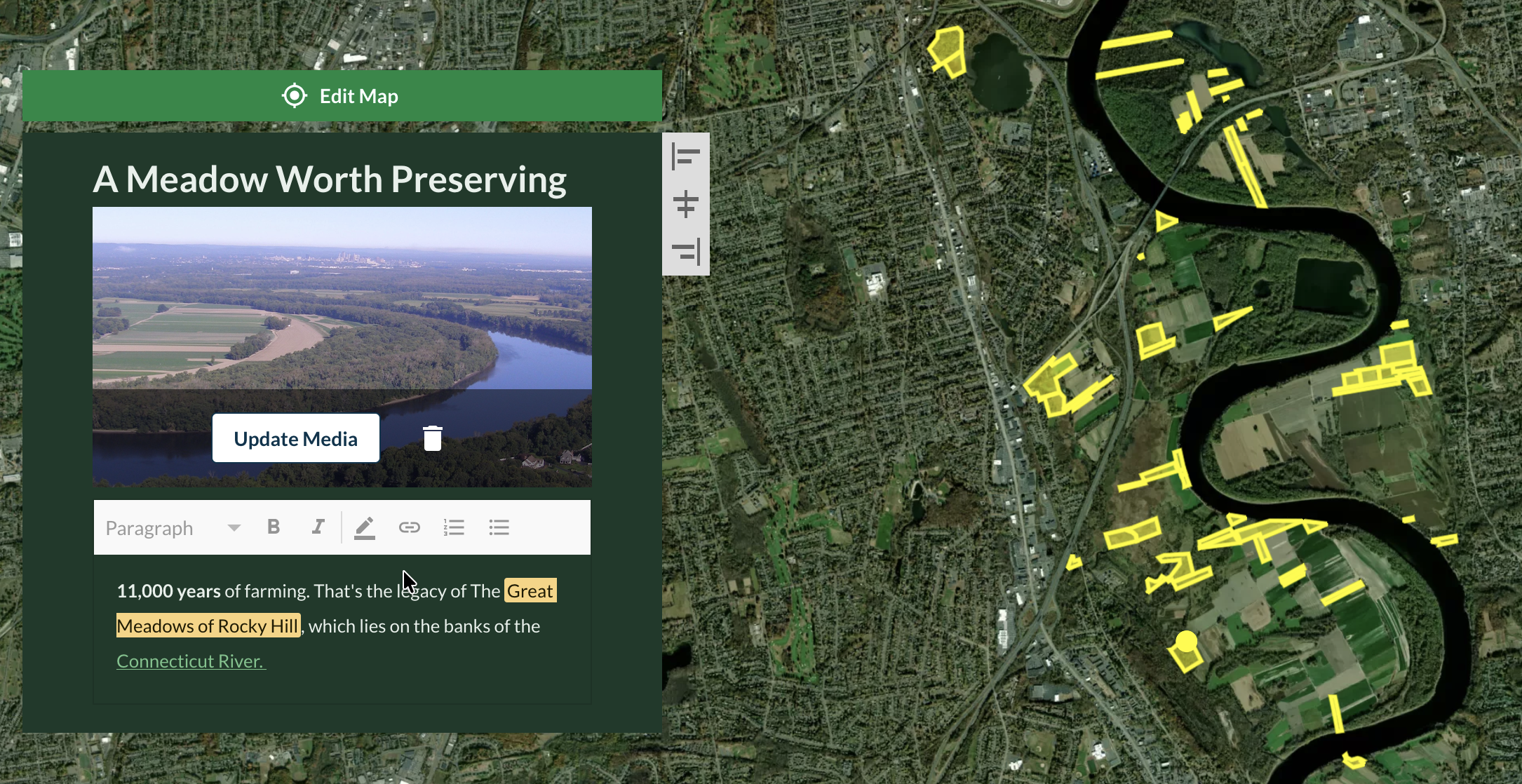Align the panel to the right

click(x=686, y=251)
